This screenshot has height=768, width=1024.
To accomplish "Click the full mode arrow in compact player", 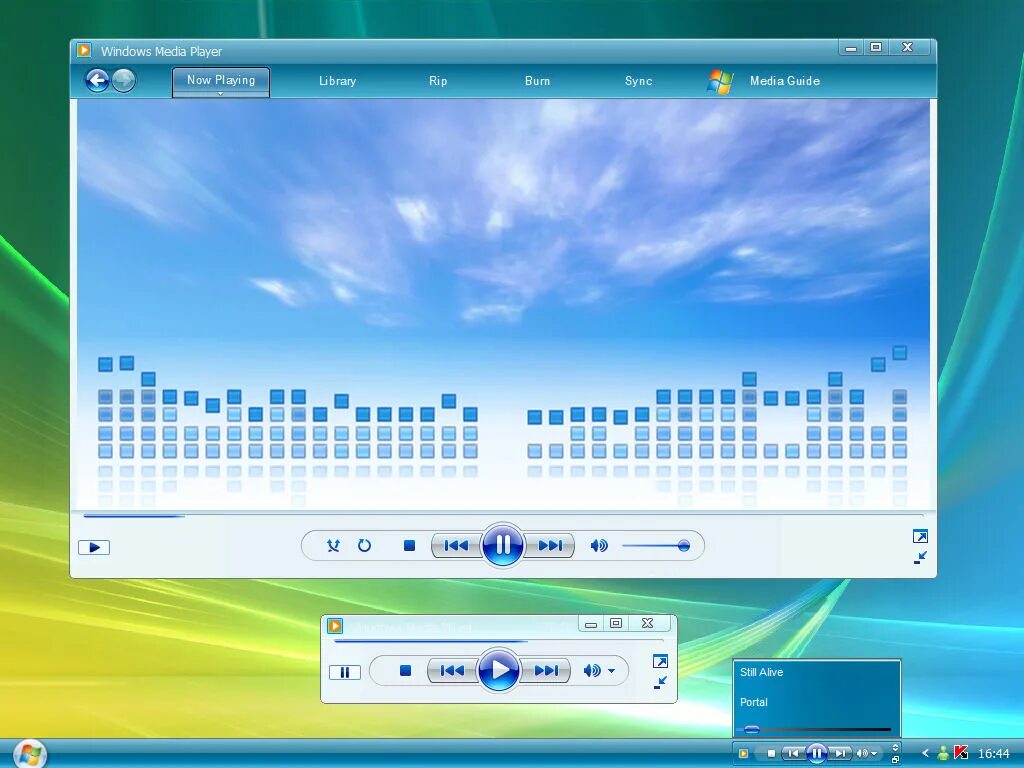I will (x=660, y=662).
